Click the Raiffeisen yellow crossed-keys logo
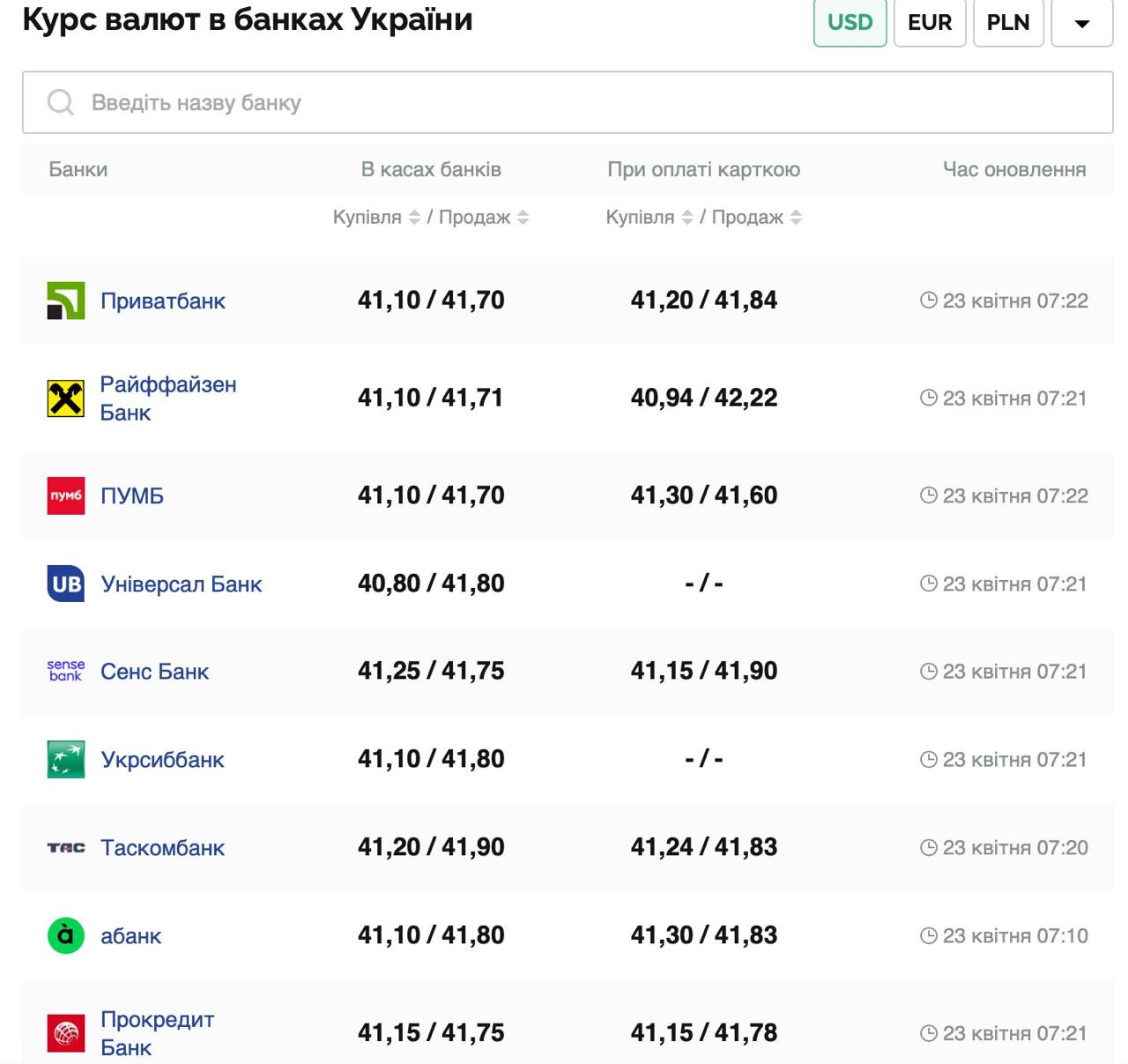 tap(66, 398)
